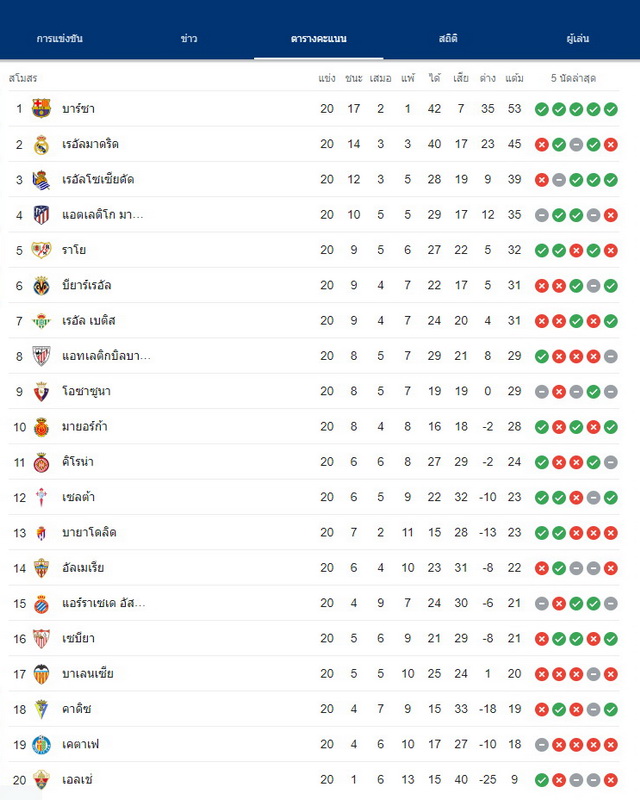Click Barcelona's latest match green result icon

[x=611, y=109]
